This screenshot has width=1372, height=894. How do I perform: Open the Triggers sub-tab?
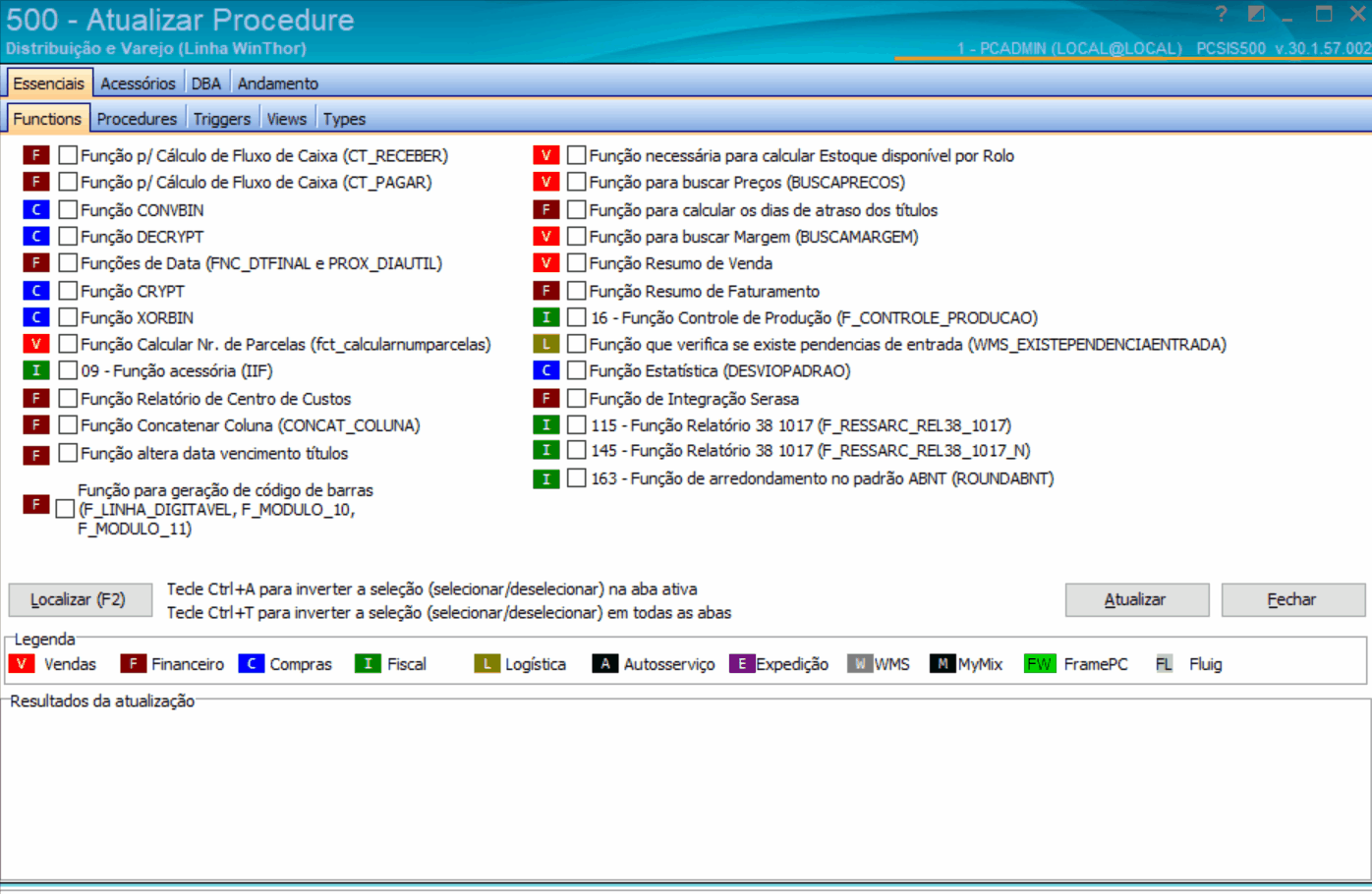pos(222,119)
